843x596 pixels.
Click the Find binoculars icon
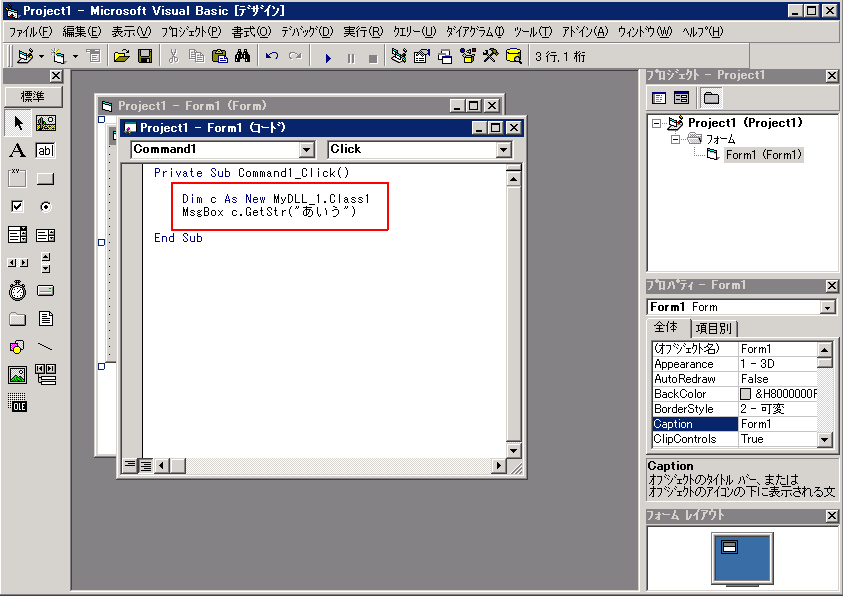(x=242, y=57)
